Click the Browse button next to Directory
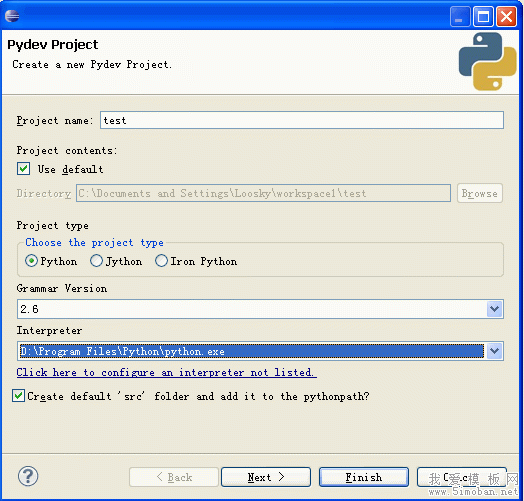The height and width of the screenshot is (501, 524). click(480, 193)
